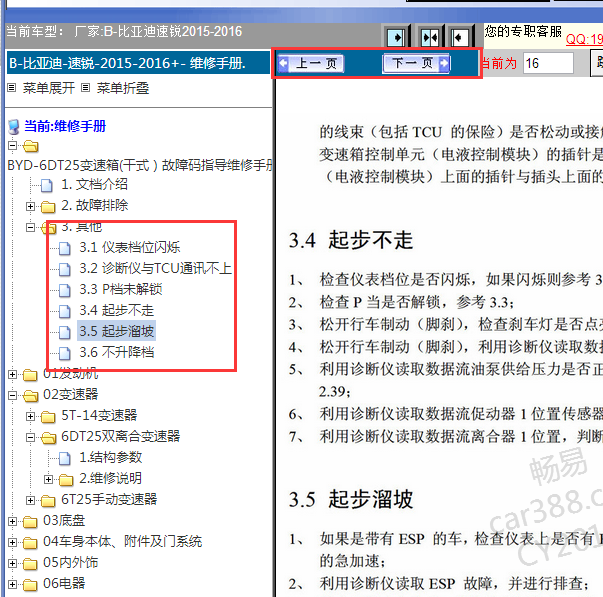Click the split-panel layout icon

click(430, 37)
